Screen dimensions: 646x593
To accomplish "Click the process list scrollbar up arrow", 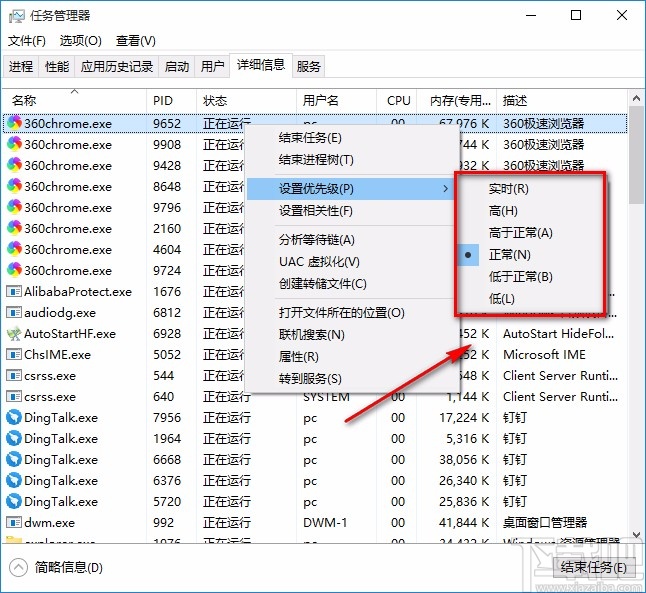I will [x=636, y=99].
